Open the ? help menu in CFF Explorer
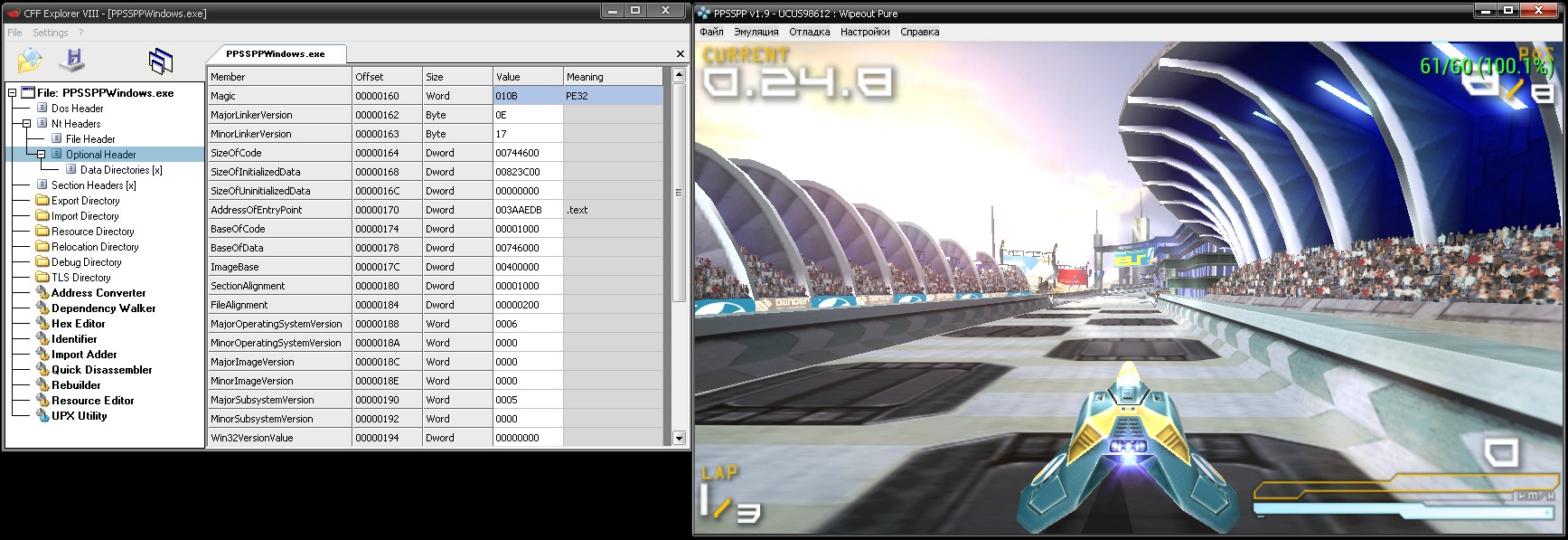Screen dimensions: 1568x540 pyautogui.click(x=81, y=33)
